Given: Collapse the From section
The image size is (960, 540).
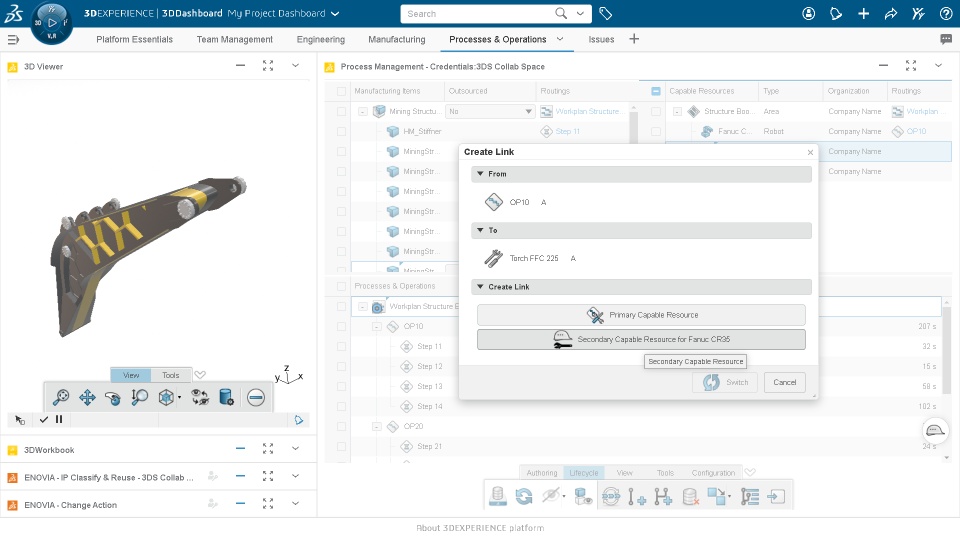Looking at the screenshot, I should click(x=481, y=174).
